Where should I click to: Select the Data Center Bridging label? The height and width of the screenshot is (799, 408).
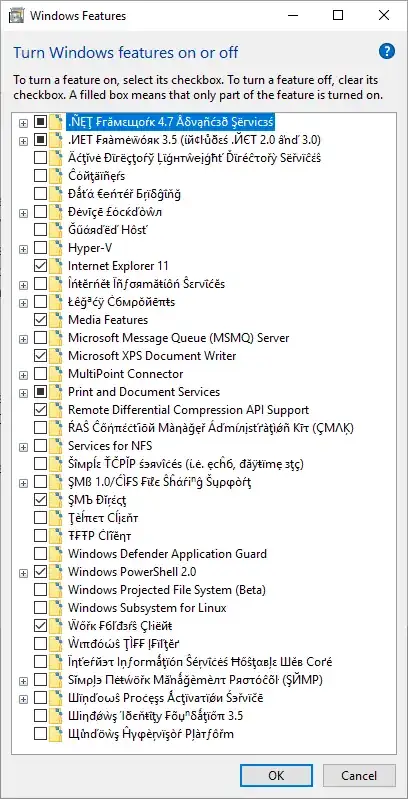pos(124,194)
